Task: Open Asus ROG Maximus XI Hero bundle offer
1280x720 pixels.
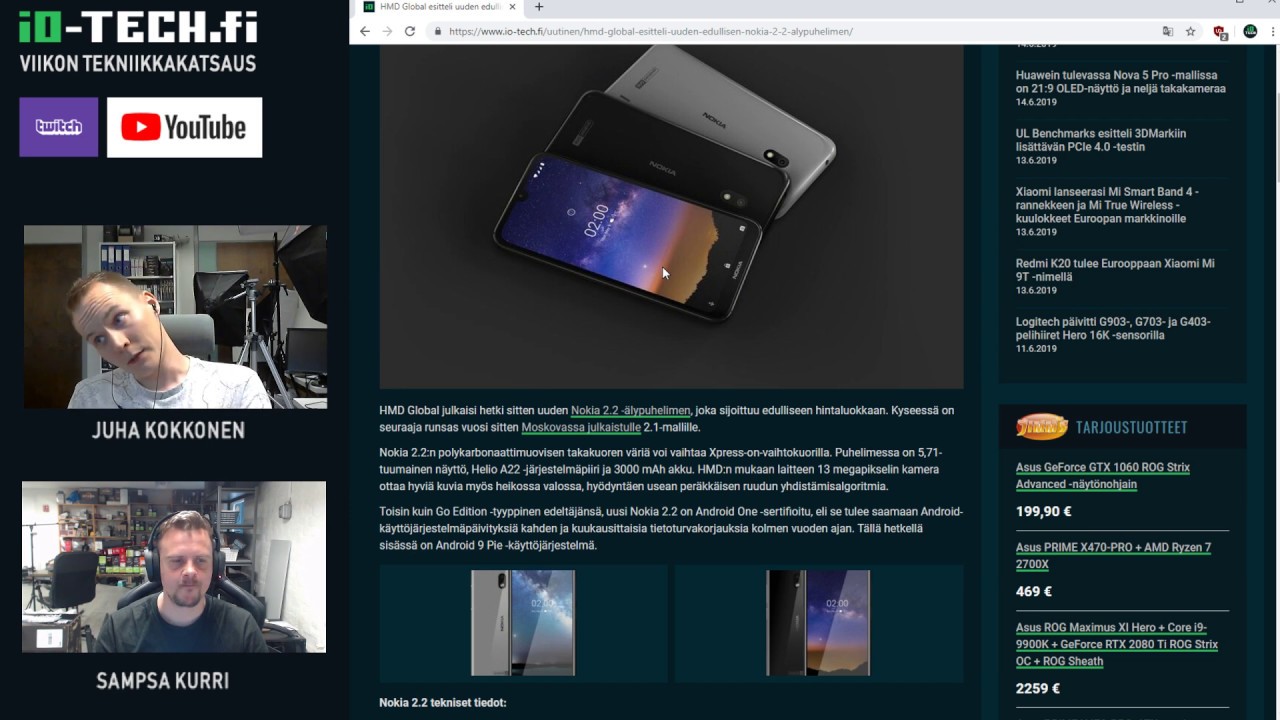Action: click(x=1117, y=644)
